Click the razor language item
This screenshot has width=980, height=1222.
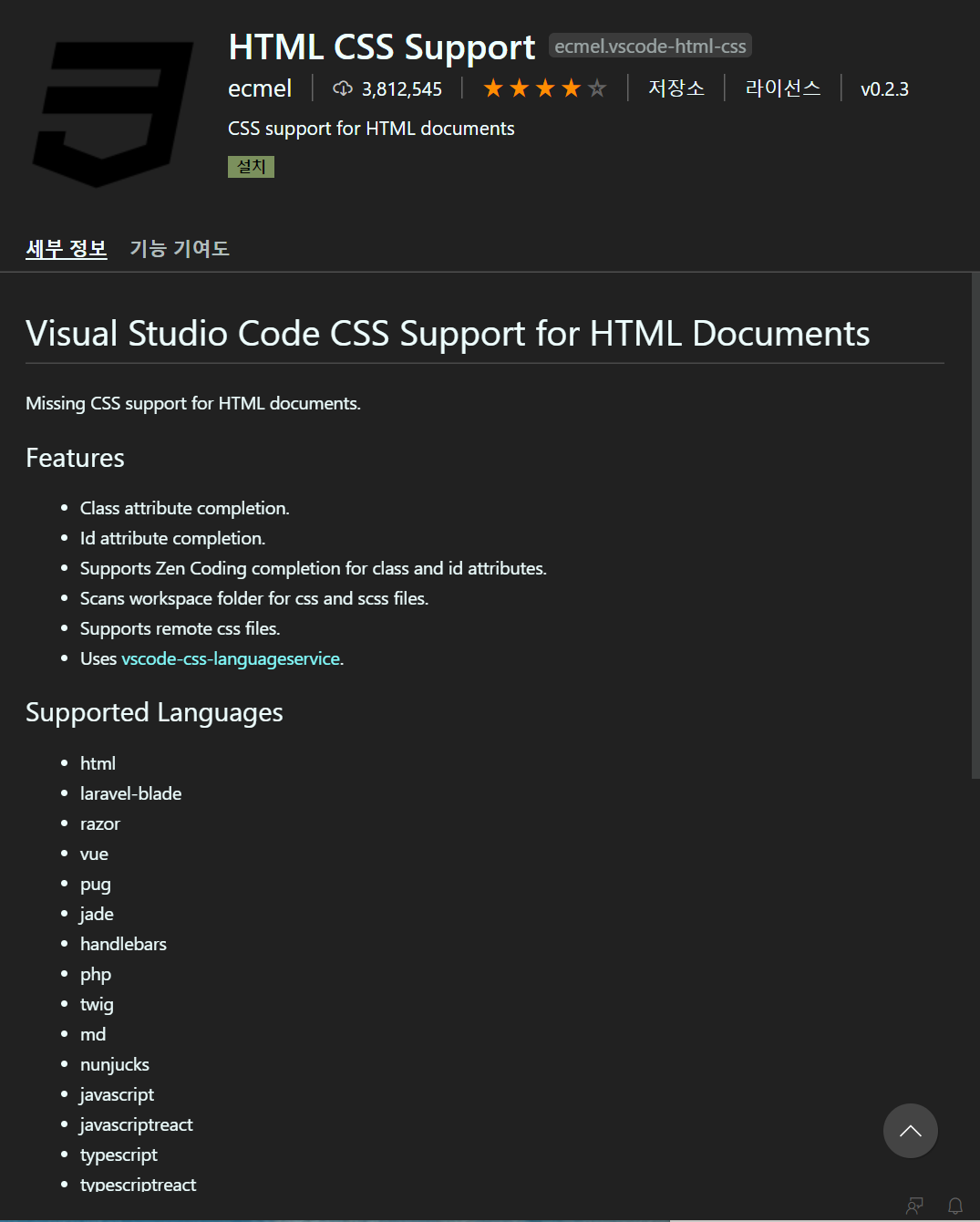coord(100,823)
